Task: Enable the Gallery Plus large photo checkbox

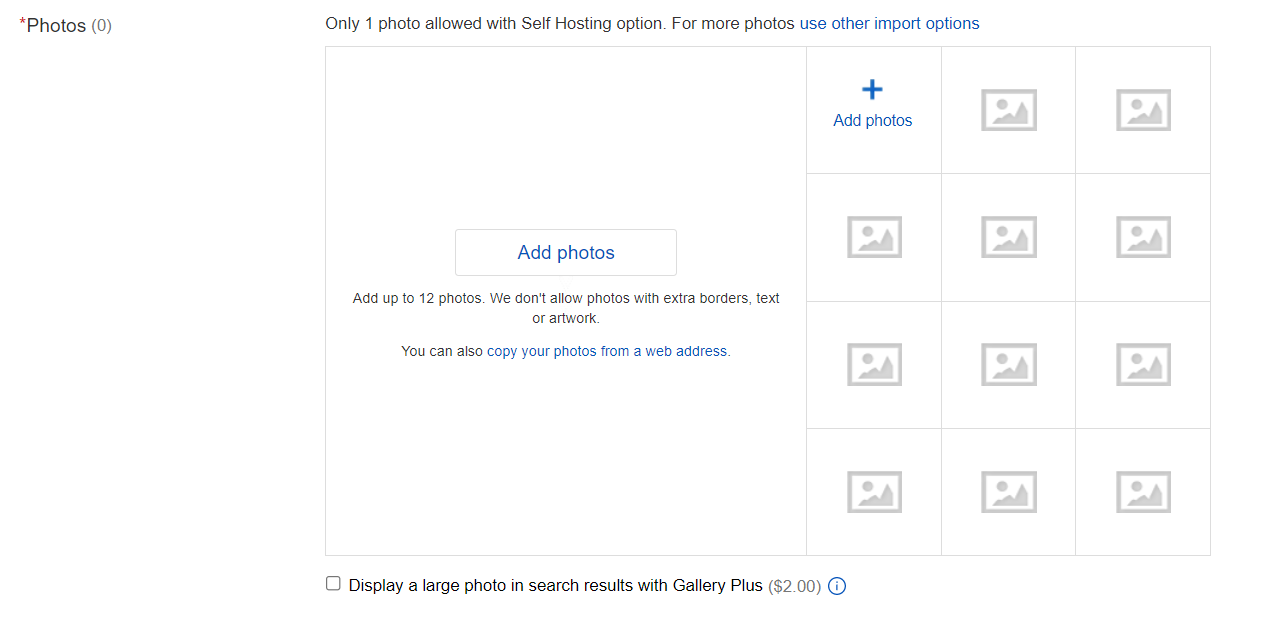Action: (x=334, y=584)
